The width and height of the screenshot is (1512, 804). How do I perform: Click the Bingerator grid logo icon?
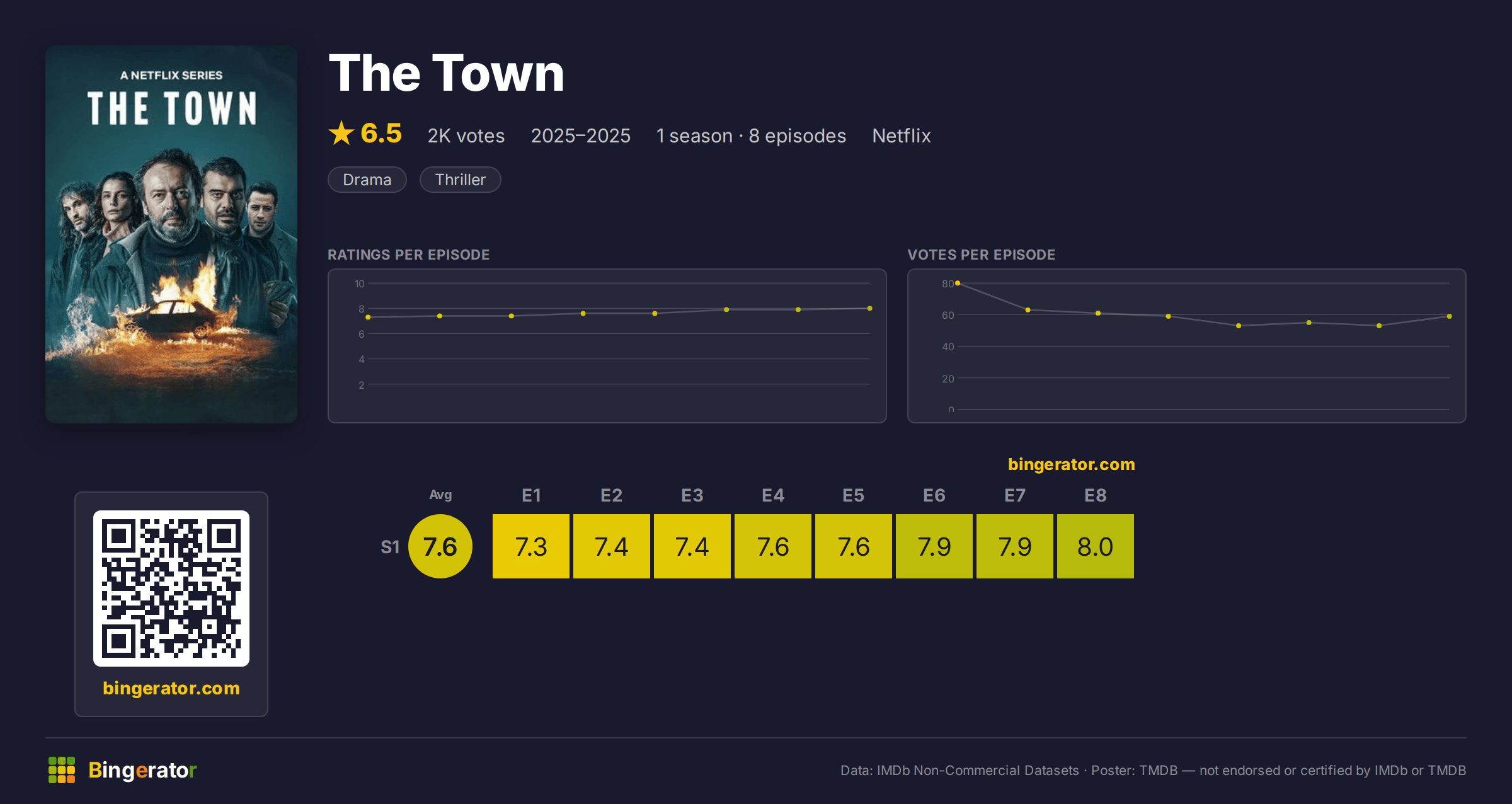[x=62, y=770]
